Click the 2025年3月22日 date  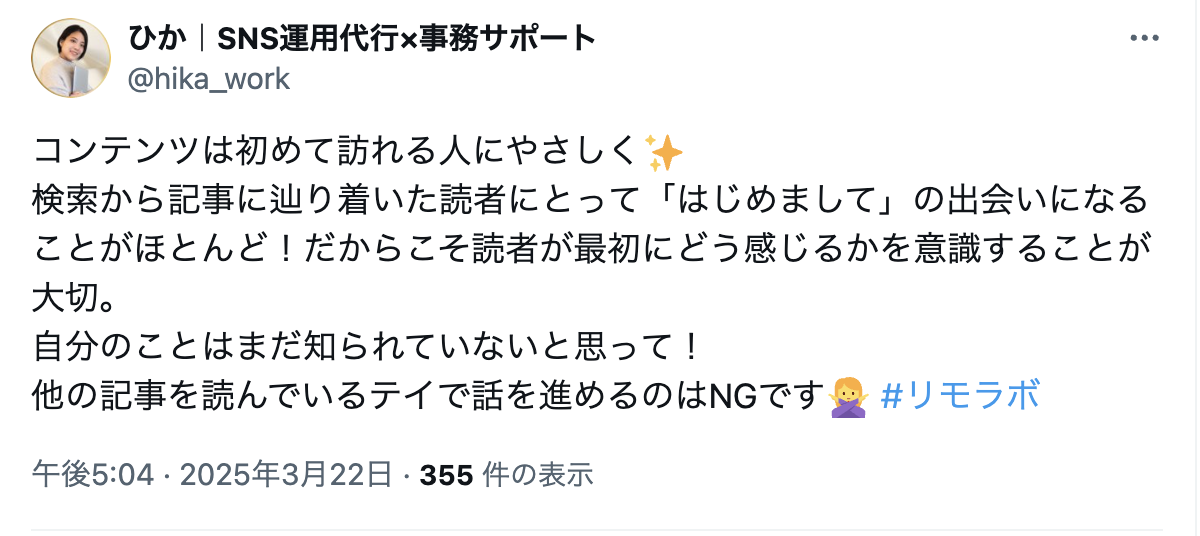287,474
